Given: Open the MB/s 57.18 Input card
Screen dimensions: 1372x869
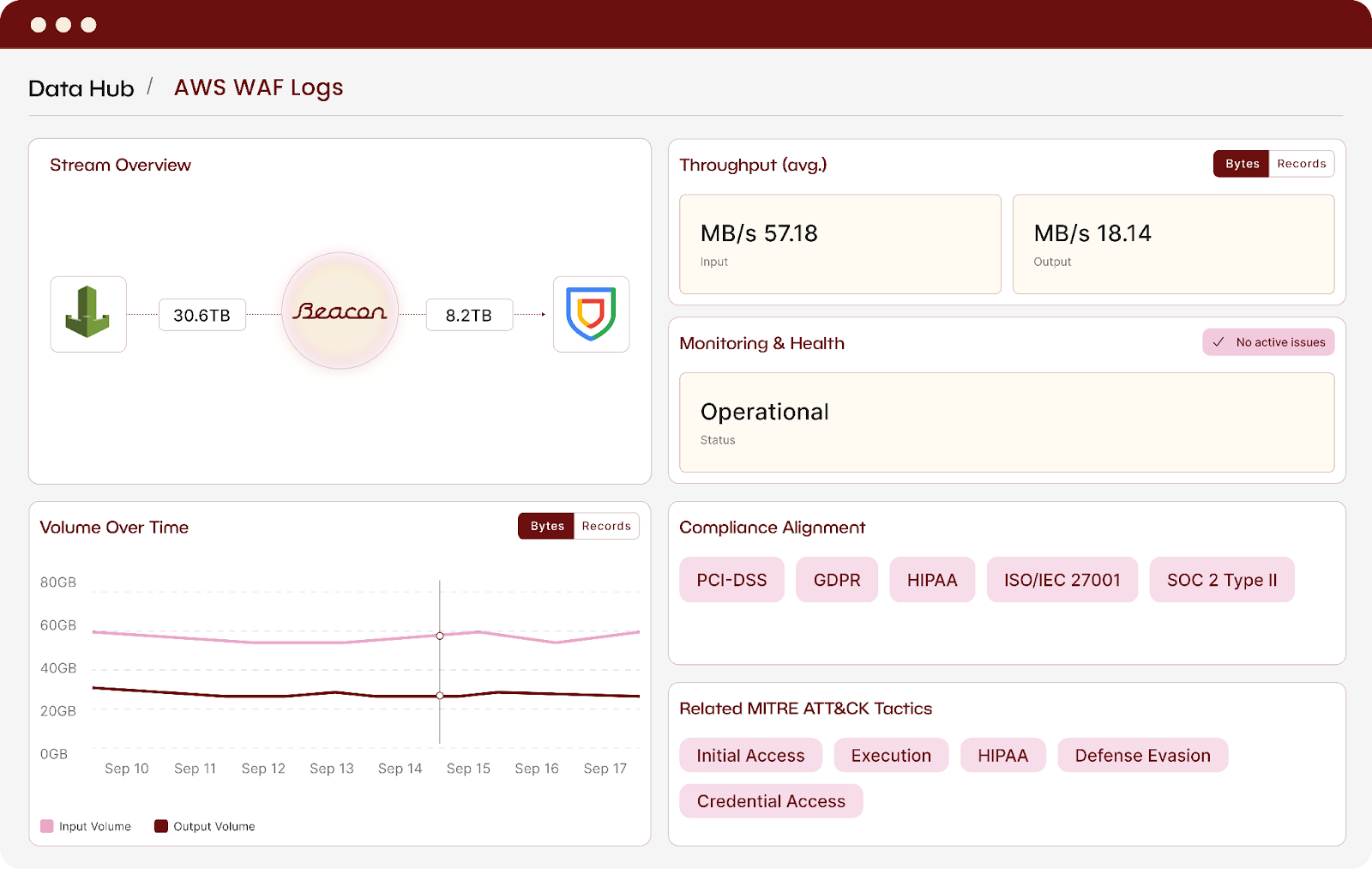Looking at the screenshot, I should (840, 244).
